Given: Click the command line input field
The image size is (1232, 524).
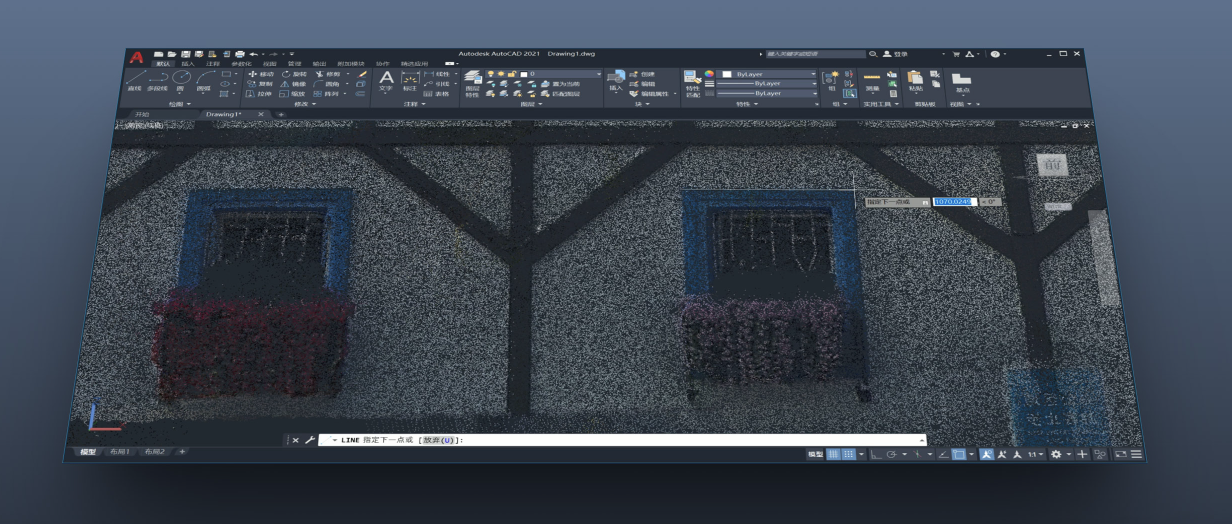Looking at the screenshot, I should click(650, 440).
